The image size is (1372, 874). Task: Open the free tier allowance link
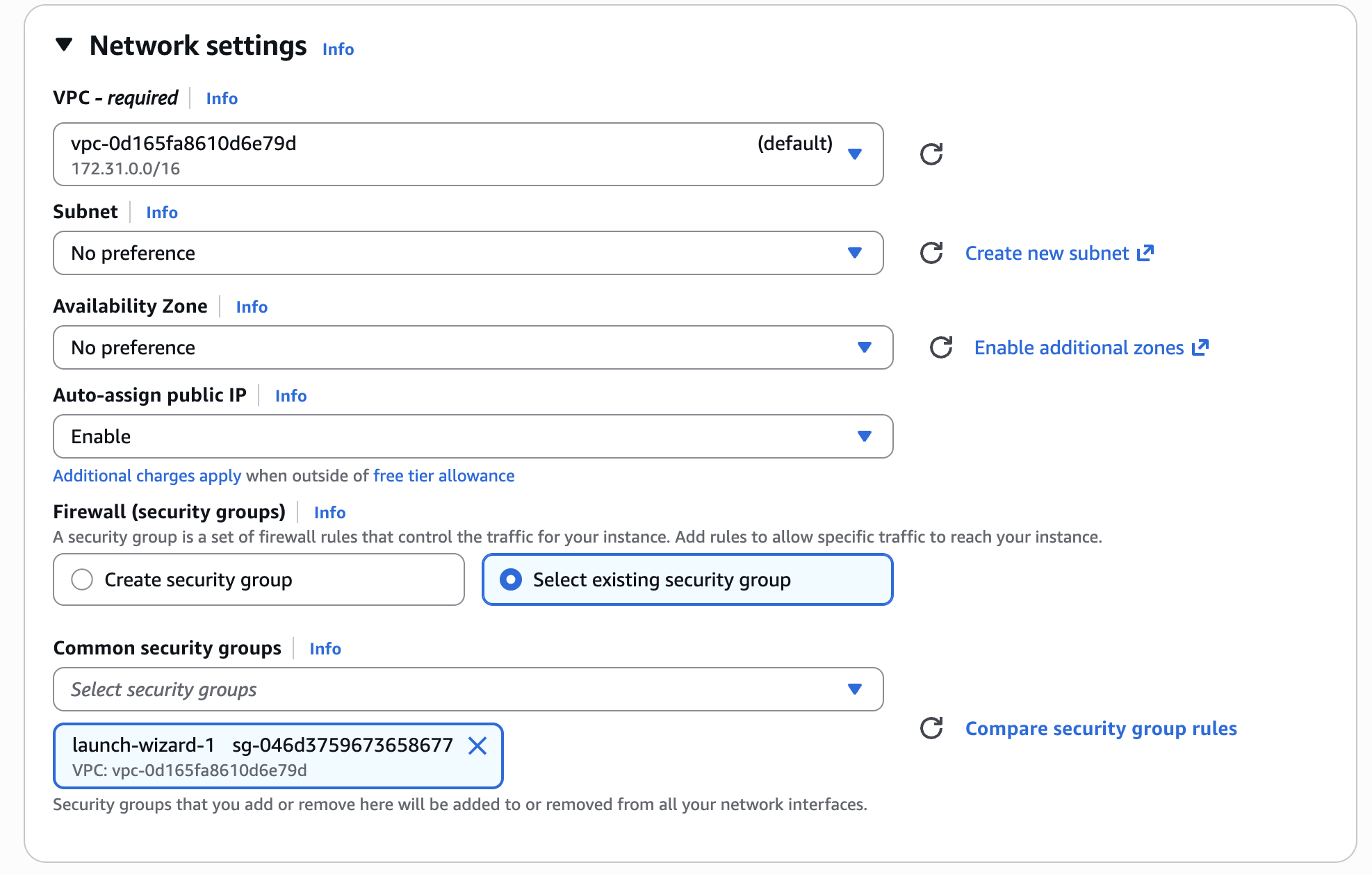tap(443, 476)
